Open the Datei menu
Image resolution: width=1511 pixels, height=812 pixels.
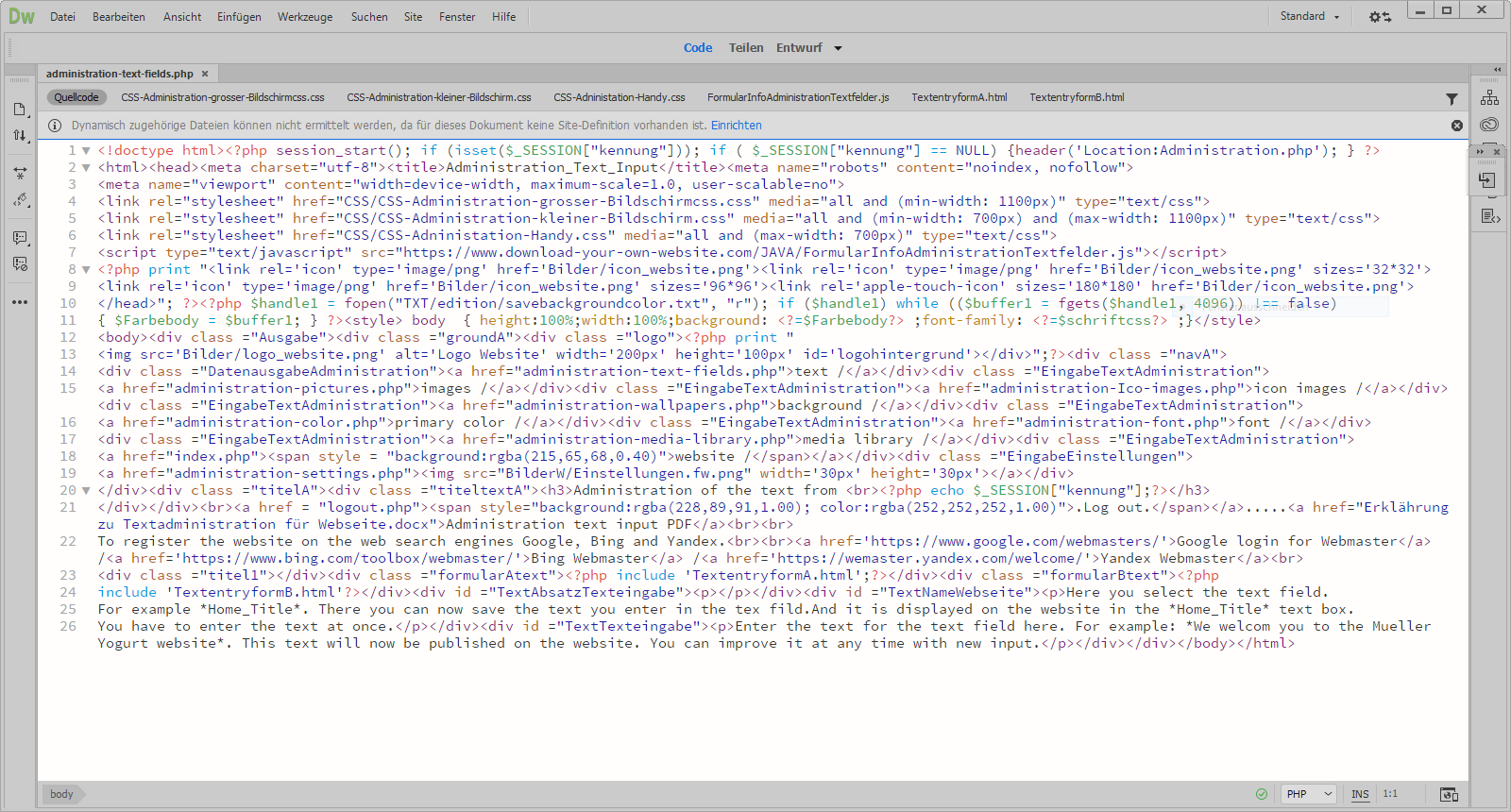[x=62, y=17]
